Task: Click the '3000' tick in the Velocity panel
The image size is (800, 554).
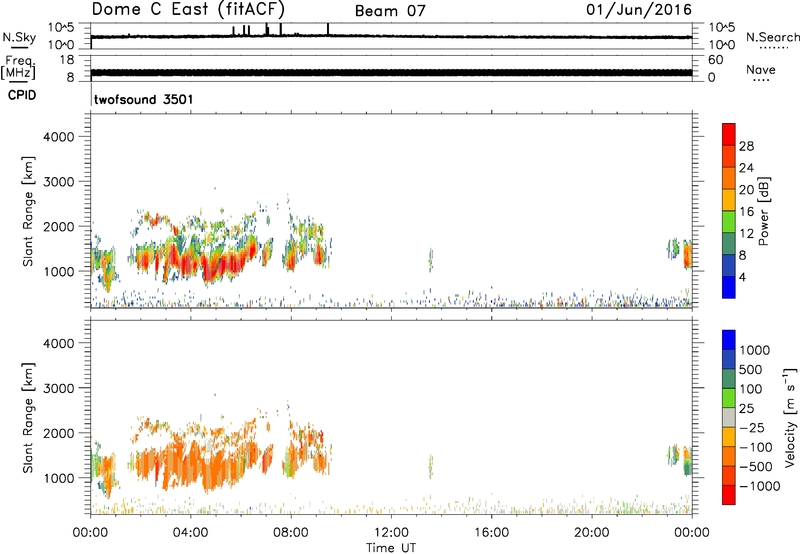Action: 58,388
